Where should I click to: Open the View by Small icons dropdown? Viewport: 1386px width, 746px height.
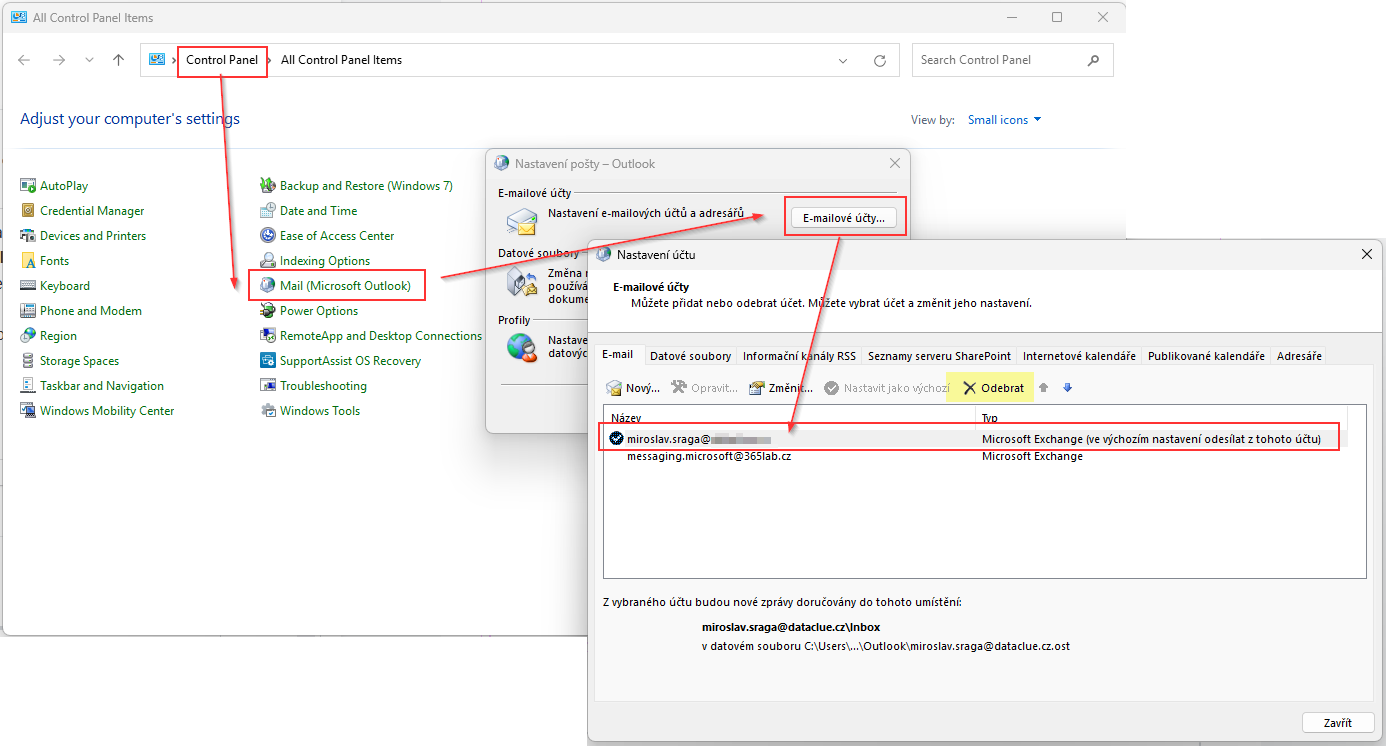[x=1005, y=120]
